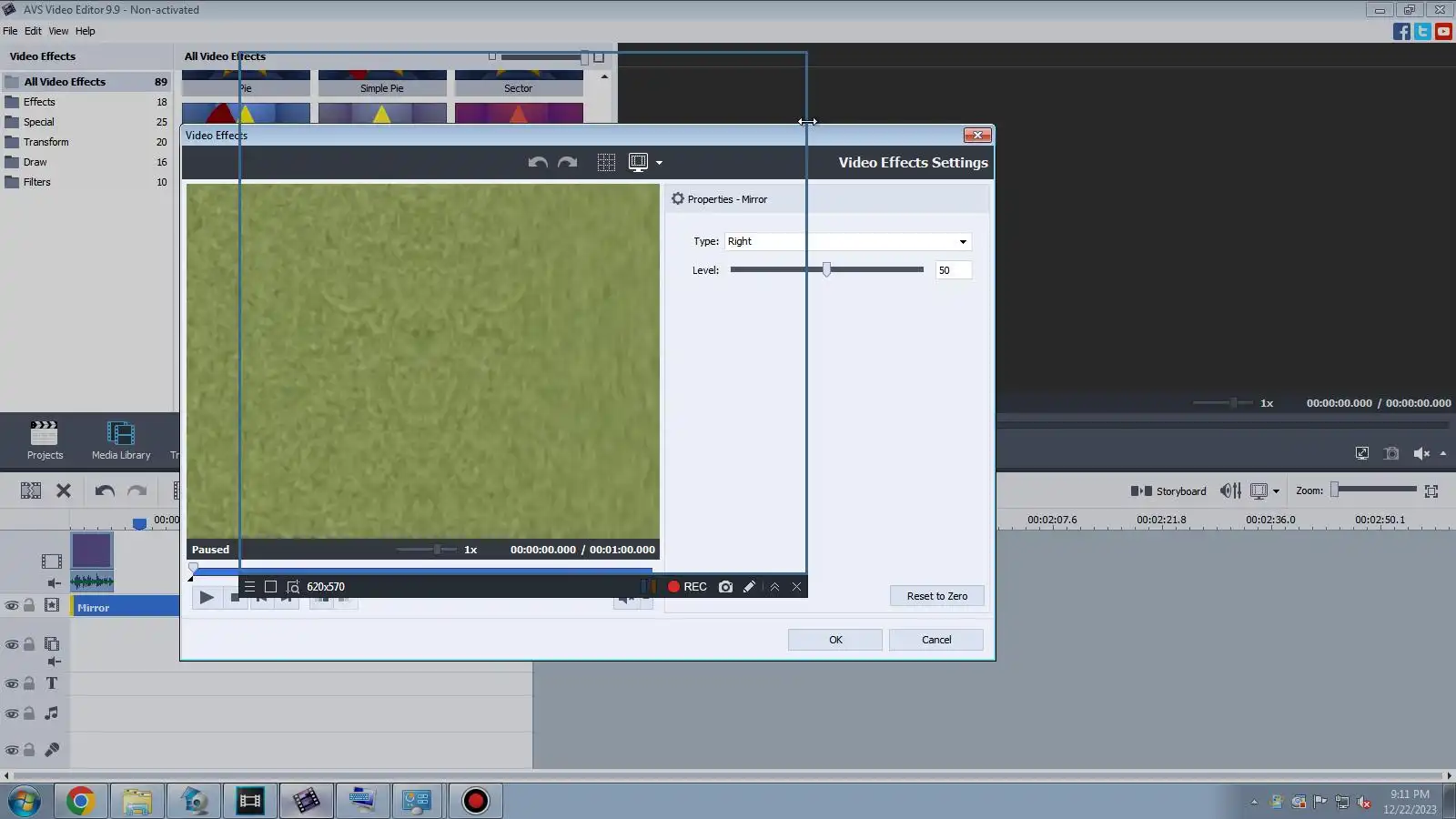Select the Simple Pie effect thumbnail
This screenshot has height=819, width=1456.
pyautogui.click(x=382, y=84)
